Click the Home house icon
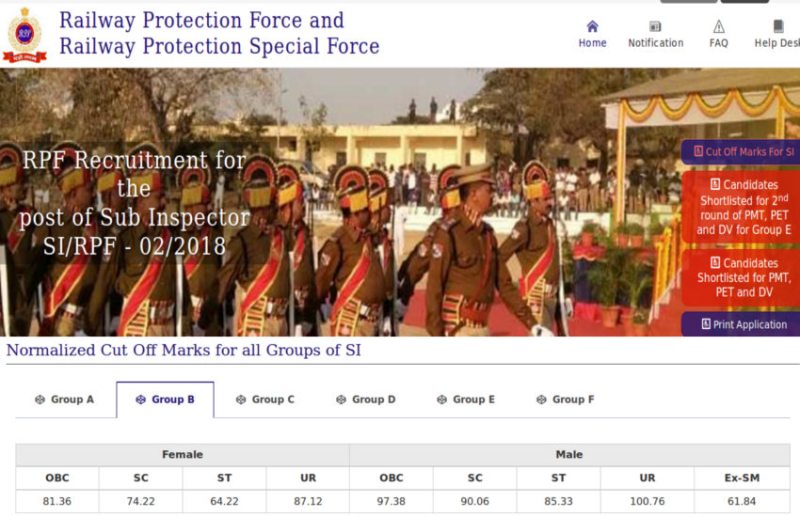This screenshot has height=517, width=800. tap(592, 26)
